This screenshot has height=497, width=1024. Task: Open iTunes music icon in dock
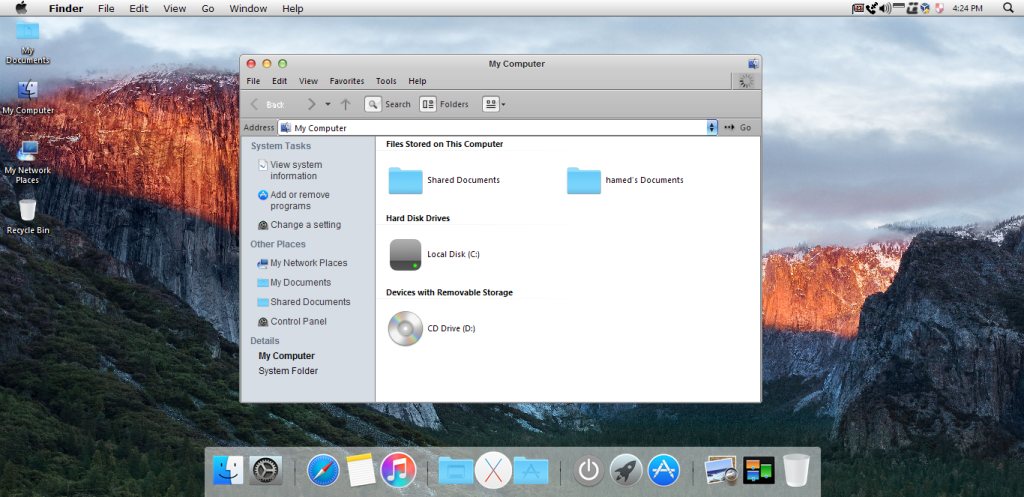tap(397, 470)
